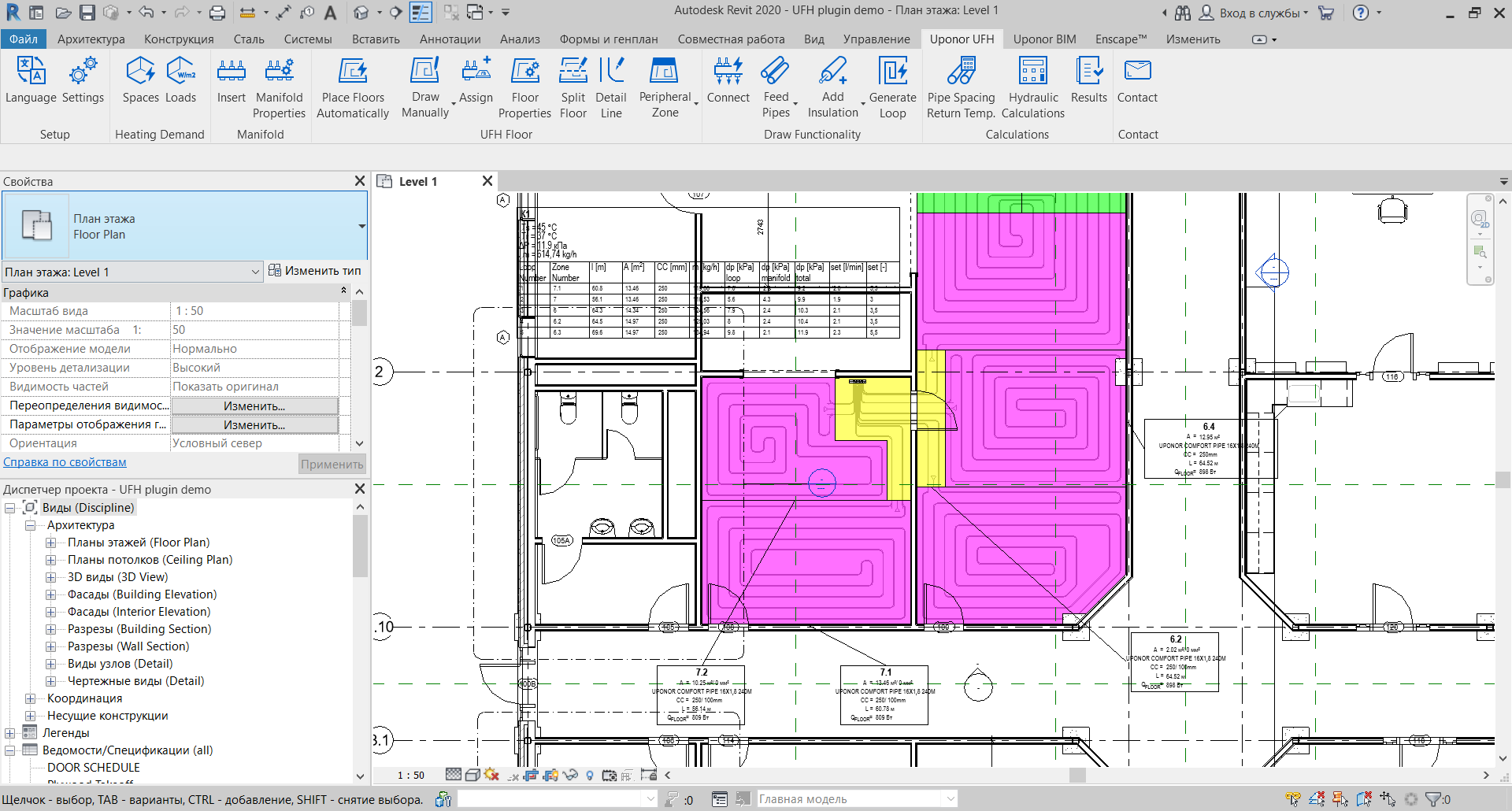
Task: Click the Connect tool
Action: pyautogui.click(x=728, y=80)
